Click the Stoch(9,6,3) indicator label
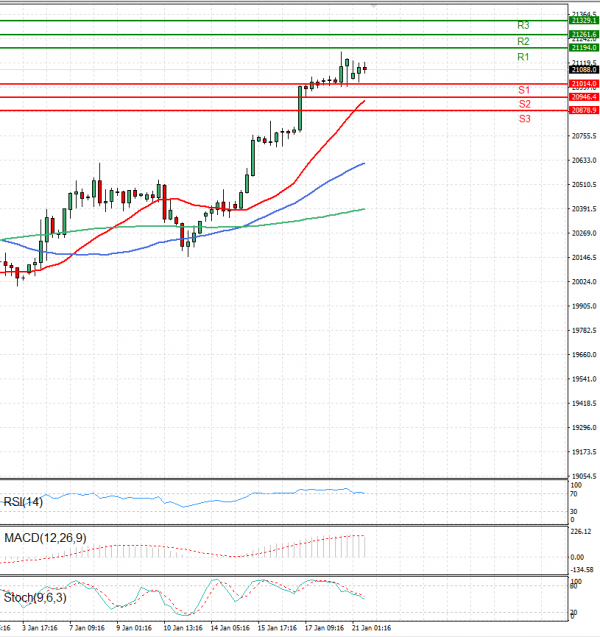The image size is (600, 637). tap(35, 598)
